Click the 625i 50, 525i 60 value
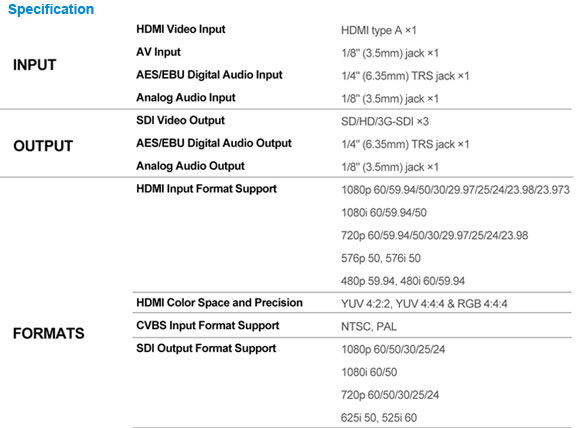Screen dimensions: 580x428 (379, 418)
